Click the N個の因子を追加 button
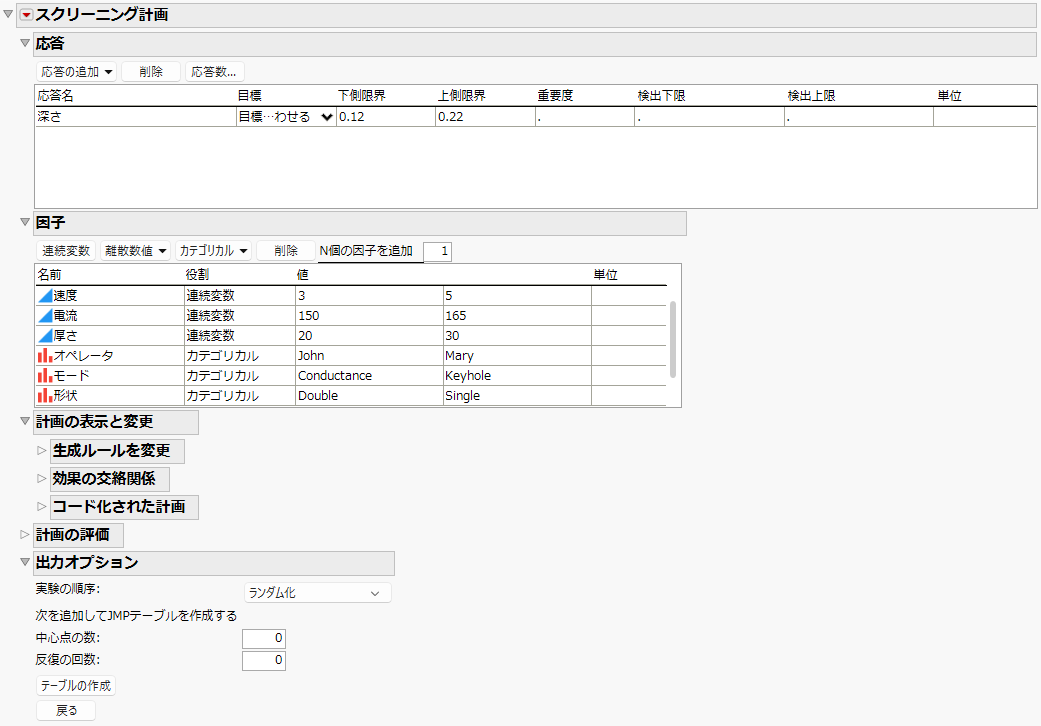Image resolution: width=1041 pixels, height=726 pixels. click(x=366, y=251)
